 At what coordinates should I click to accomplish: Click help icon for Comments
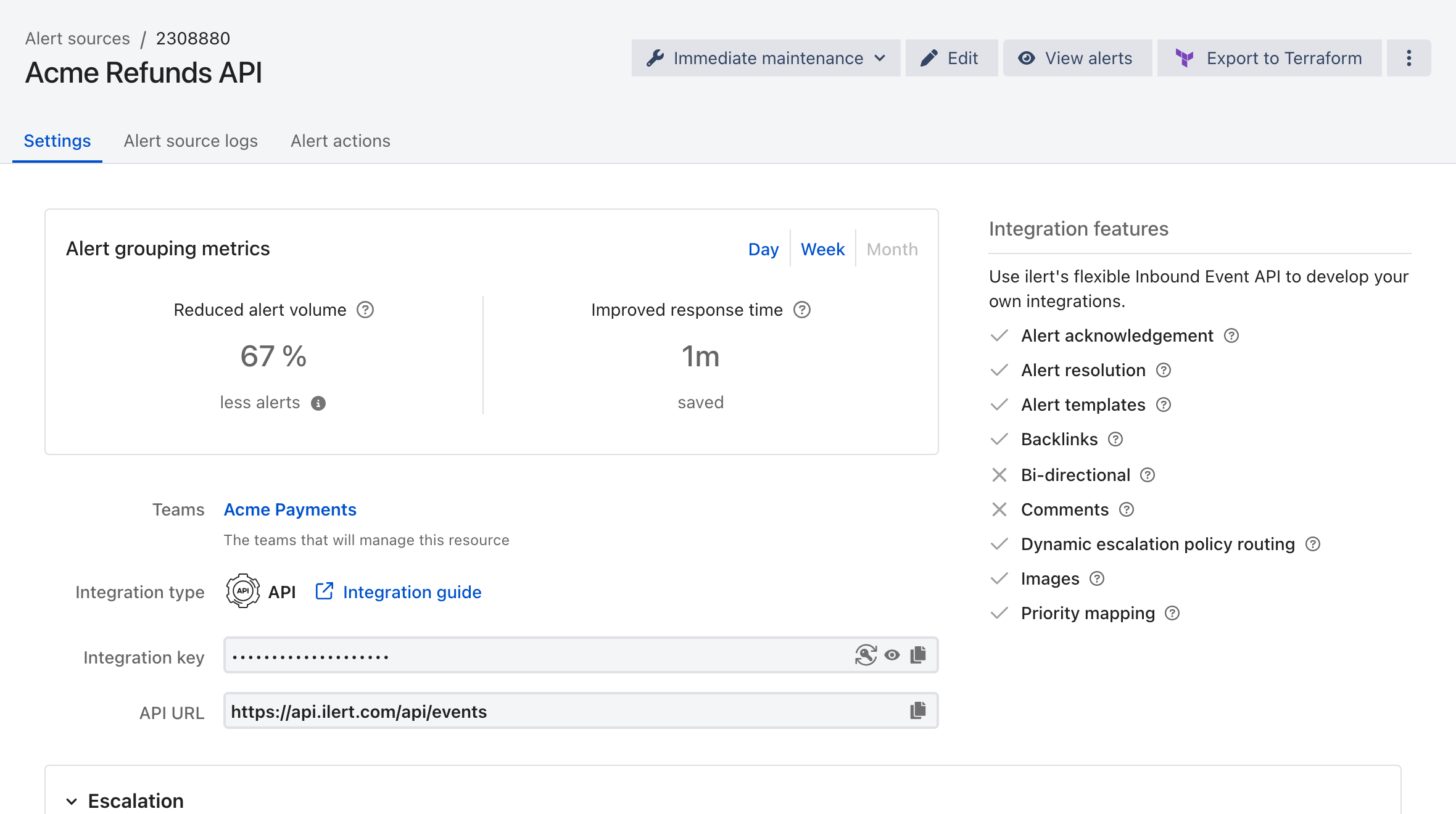(1127, 509)
